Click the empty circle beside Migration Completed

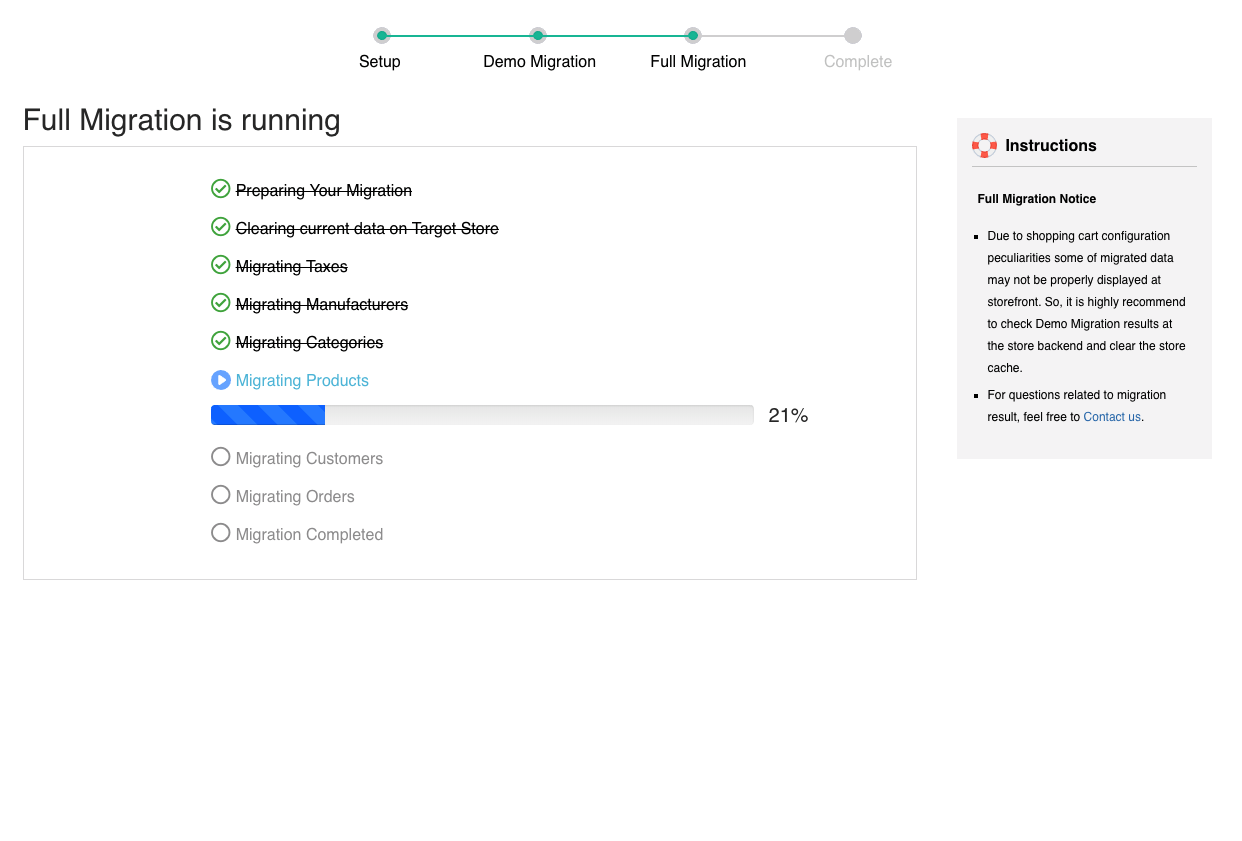(221, 533)
